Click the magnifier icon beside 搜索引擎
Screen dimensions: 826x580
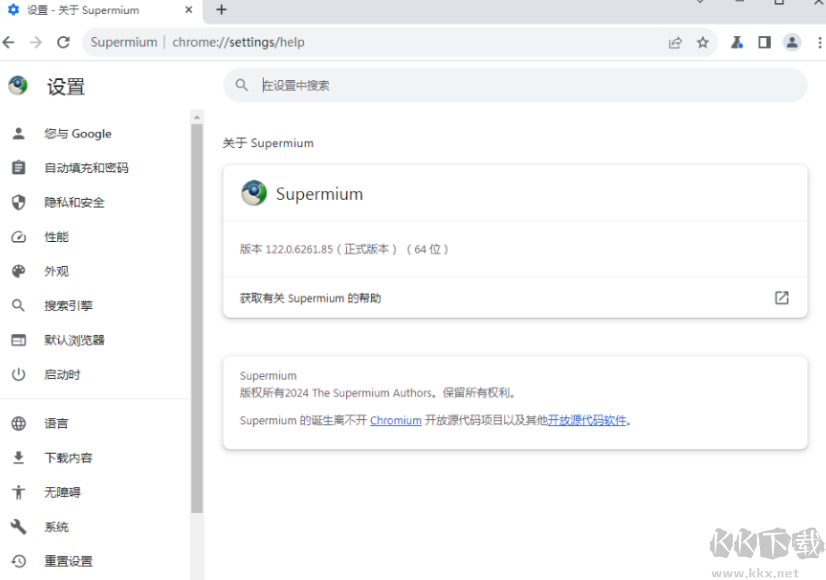click(x=18, y=306)
